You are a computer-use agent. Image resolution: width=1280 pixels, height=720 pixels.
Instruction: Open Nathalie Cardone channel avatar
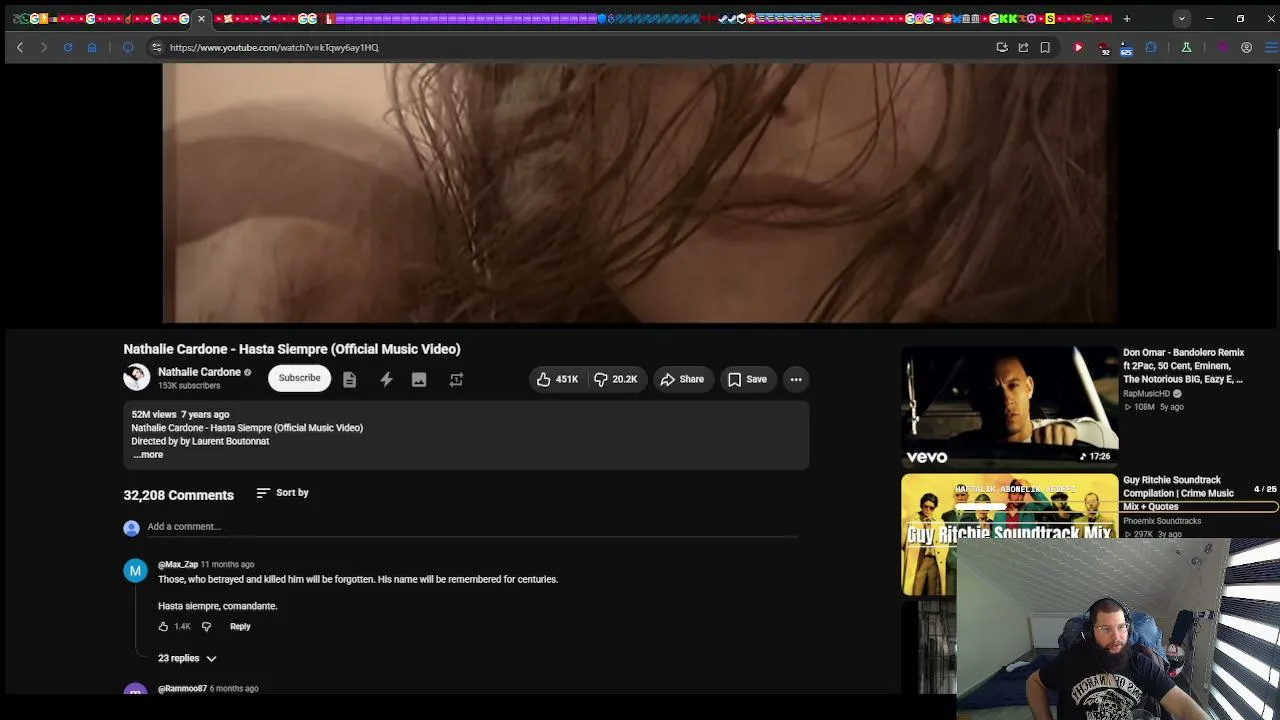click(137, 377)
